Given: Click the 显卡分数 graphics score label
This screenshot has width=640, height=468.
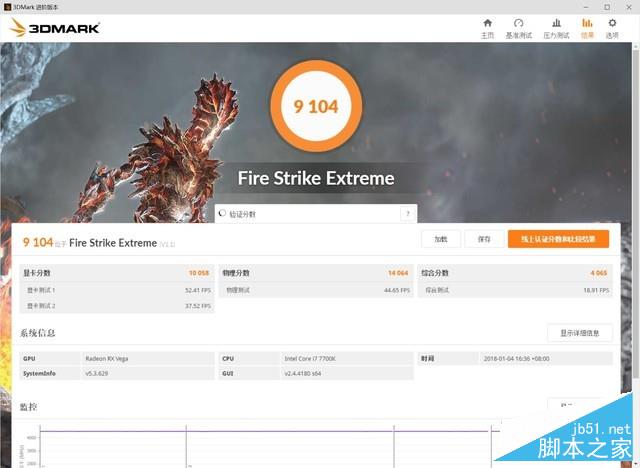Looking at the screenshot, I should [37, 273].
